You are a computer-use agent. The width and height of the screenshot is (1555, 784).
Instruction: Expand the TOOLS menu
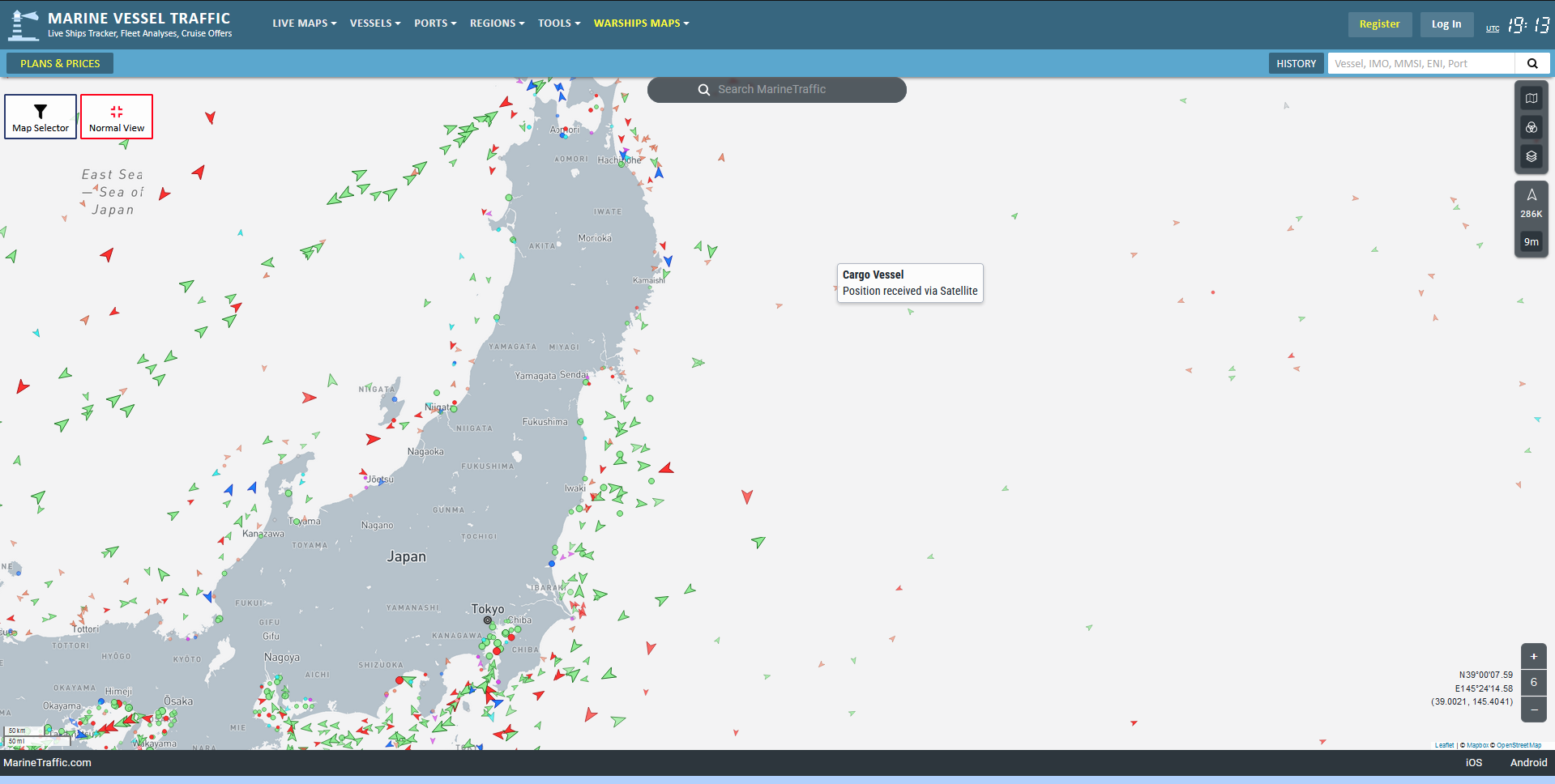coord(559,23)
